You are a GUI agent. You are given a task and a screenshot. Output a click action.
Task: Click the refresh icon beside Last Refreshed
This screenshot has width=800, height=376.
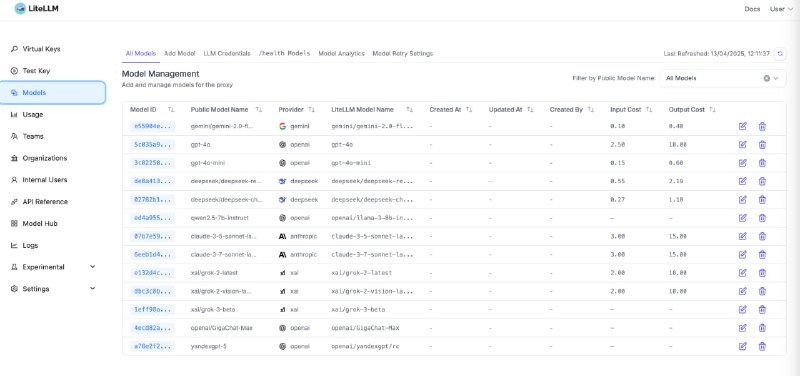point(780,54)
